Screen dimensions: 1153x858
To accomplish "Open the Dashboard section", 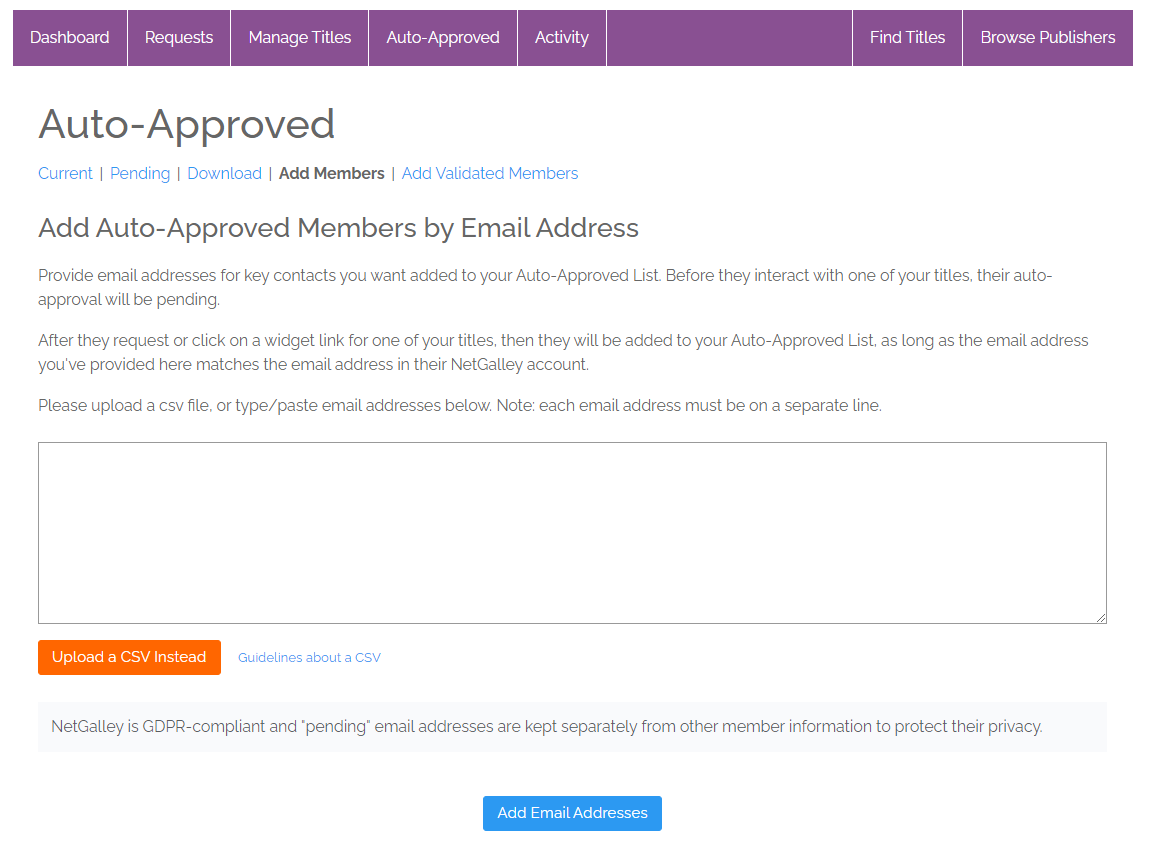I will 69,37.
